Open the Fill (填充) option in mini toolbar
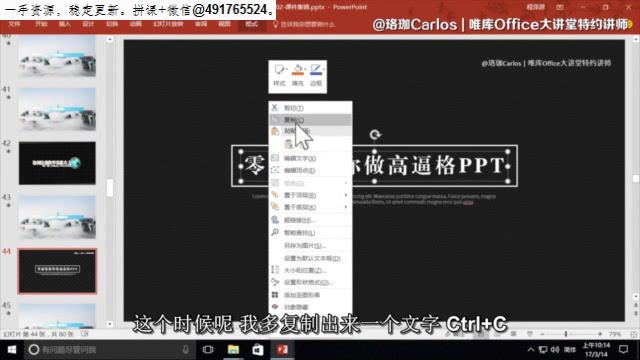 (x=298, y=76)
